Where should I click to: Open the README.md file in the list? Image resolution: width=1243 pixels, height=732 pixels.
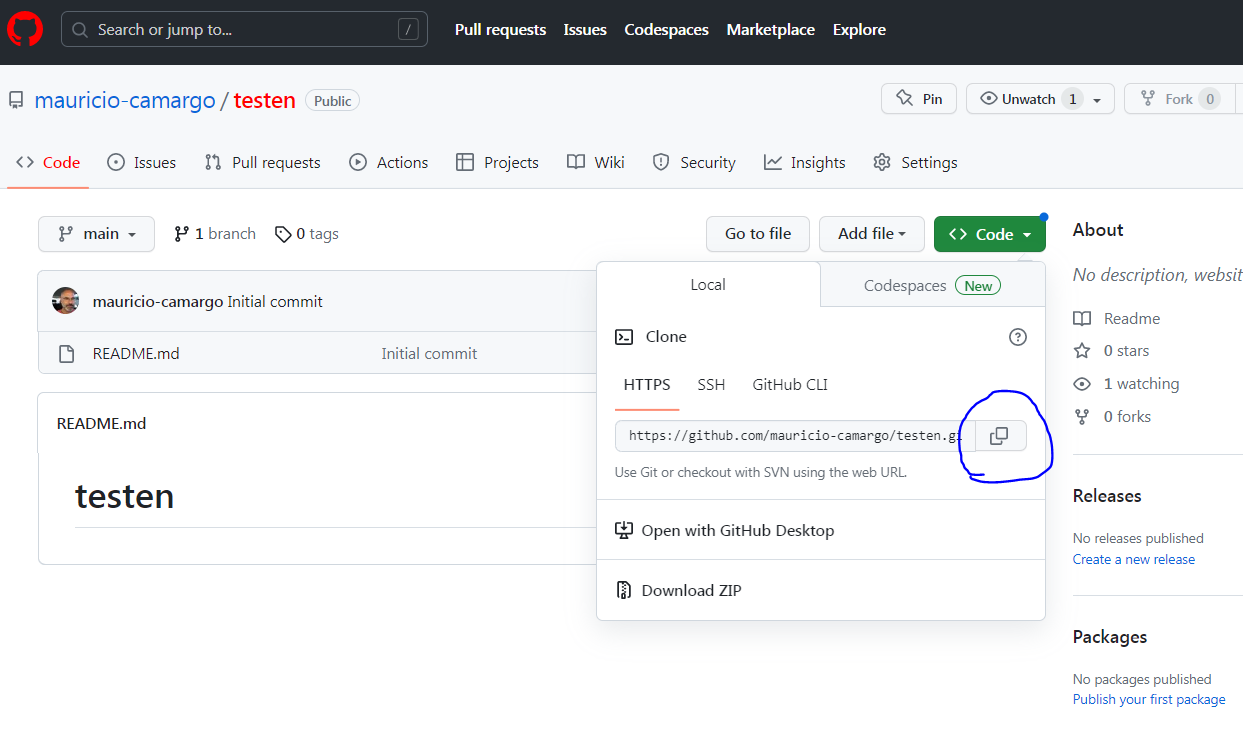136,353
